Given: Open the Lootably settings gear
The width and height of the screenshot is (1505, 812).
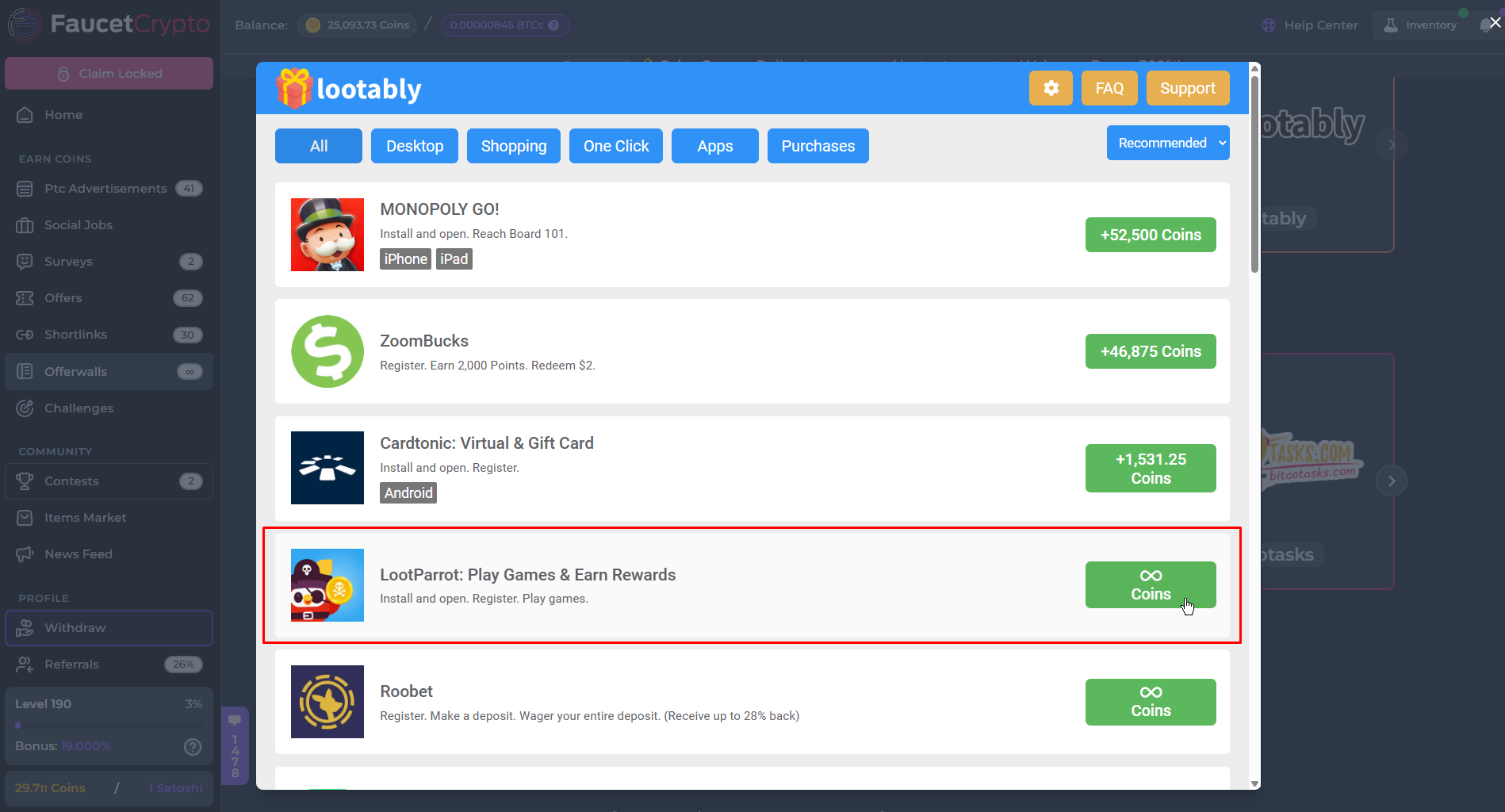Looking at the screenshot, I should pos(1051,88).
